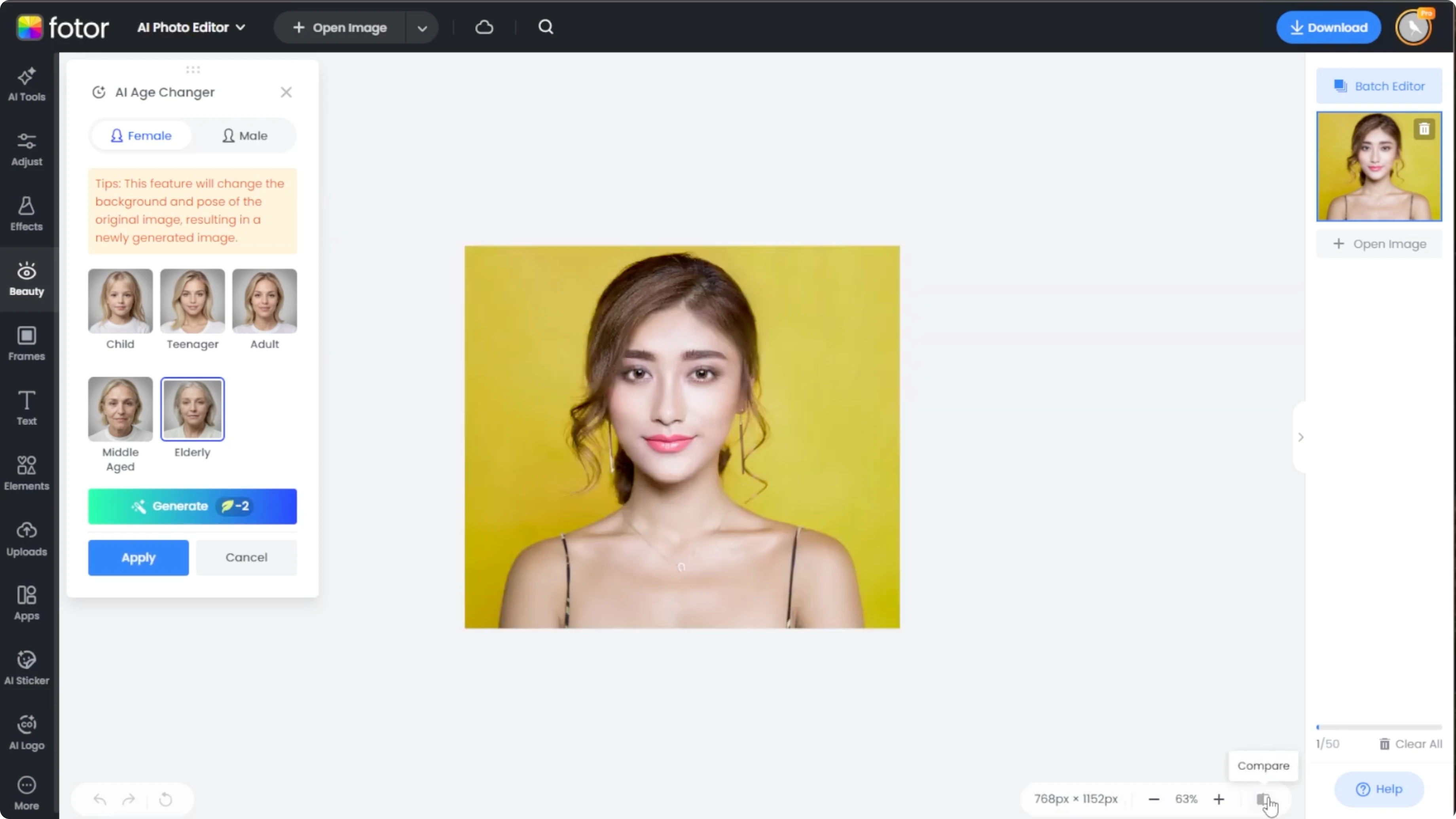Expand the AI Photo Editor dropdown

(191, 27)
